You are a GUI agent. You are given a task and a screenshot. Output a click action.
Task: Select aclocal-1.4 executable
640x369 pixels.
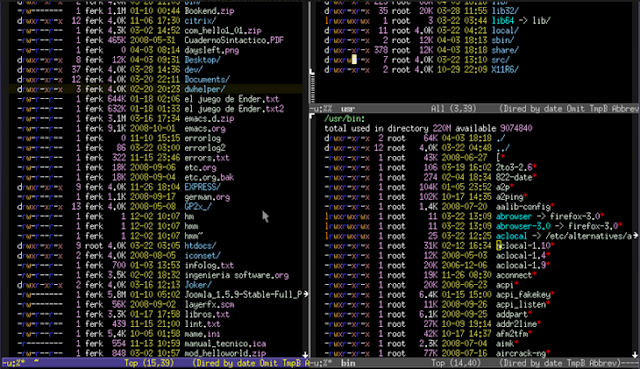click(x=520, y=256)
